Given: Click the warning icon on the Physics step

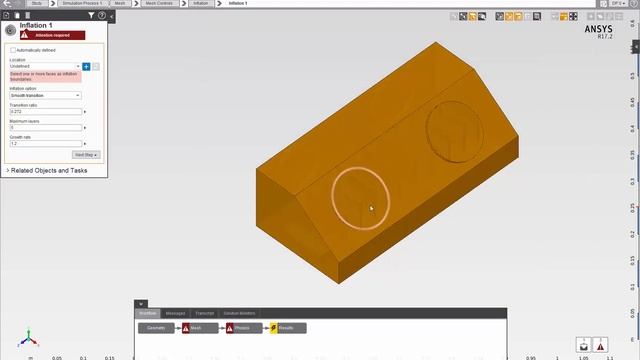Looking at the screenshot, I should point(230,328).
